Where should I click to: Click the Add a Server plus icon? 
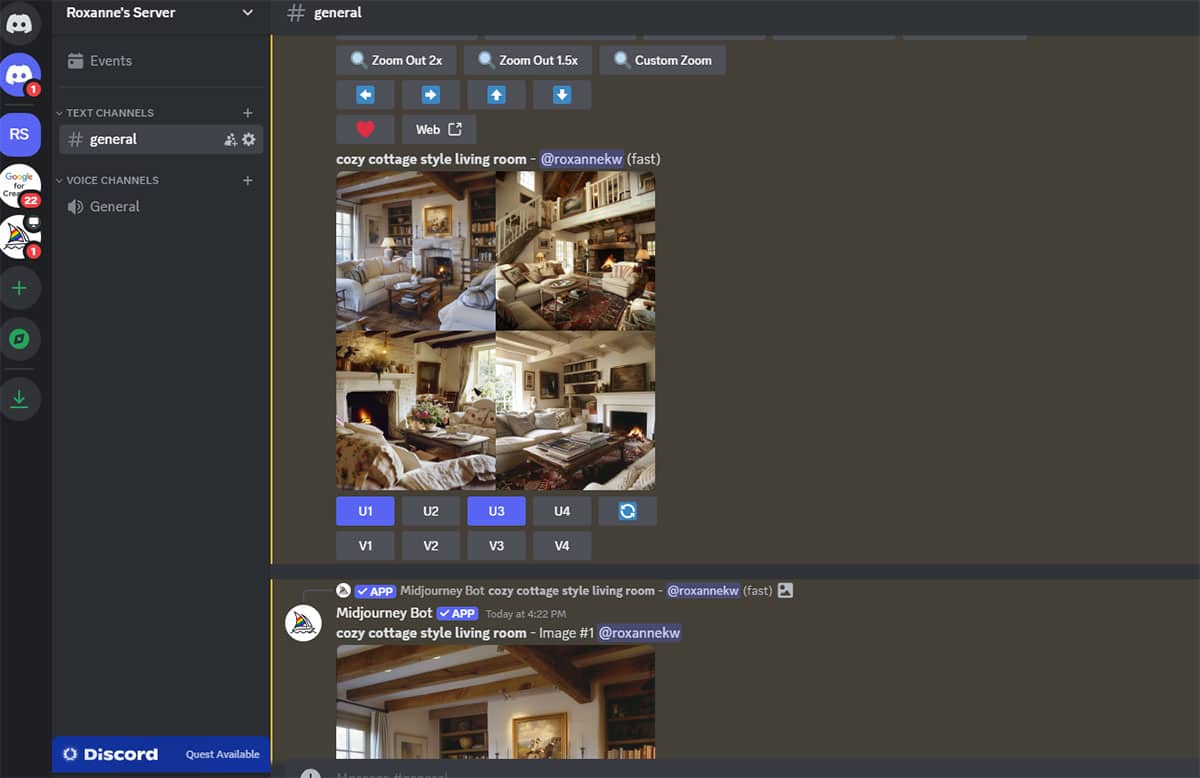[x=19, y=288]
